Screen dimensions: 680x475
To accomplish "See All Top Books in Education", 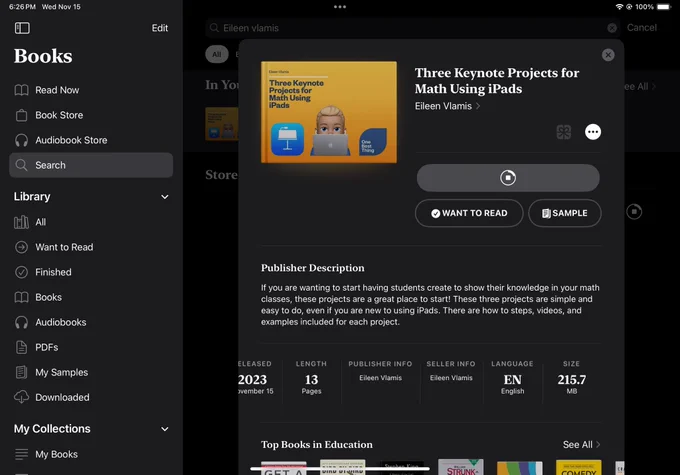I will tap(581, 445).
